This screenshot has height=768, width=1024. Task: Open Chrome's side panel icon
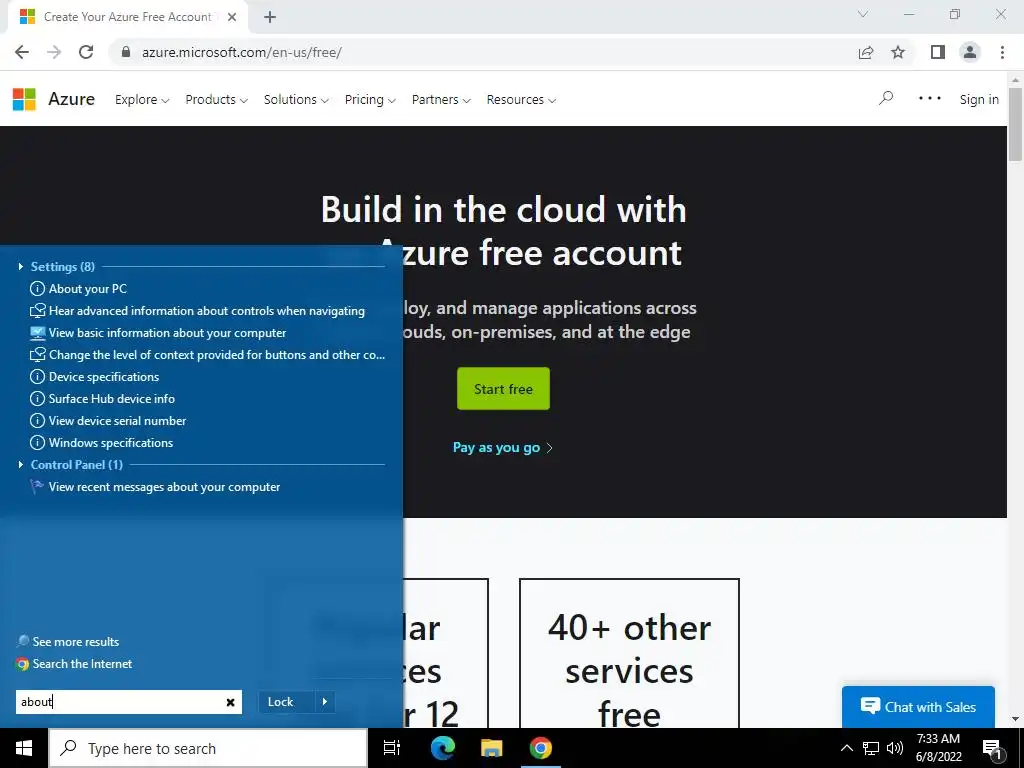pos(938,52)
